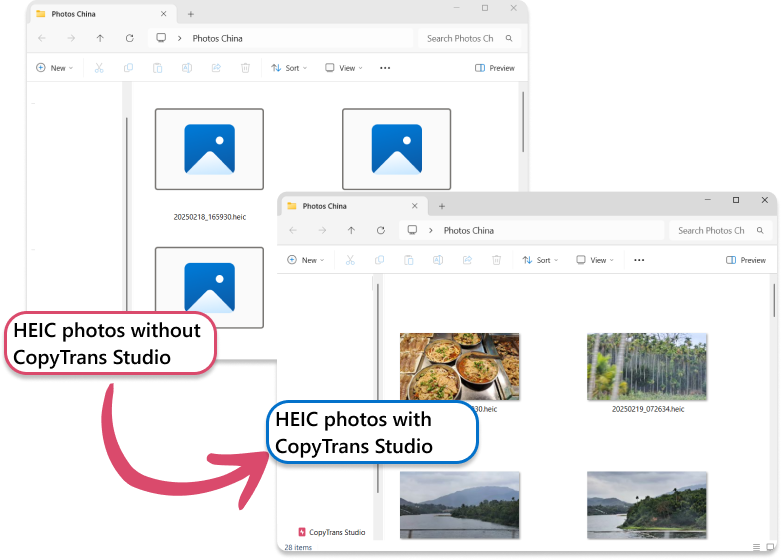Open See more ellipsis in front window
The height and width of the screenshot is (560, 781).
(639, 260)
